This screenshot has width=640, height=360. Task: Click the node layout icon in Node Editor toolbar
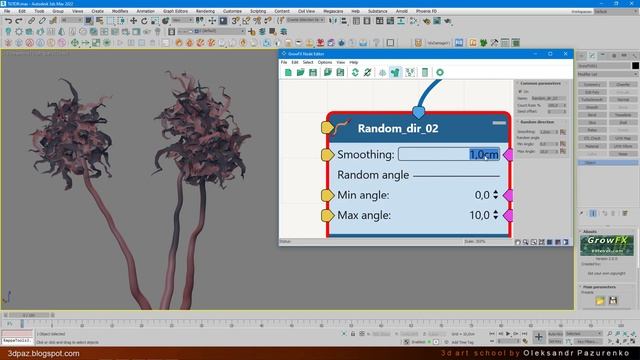point(410,72)
